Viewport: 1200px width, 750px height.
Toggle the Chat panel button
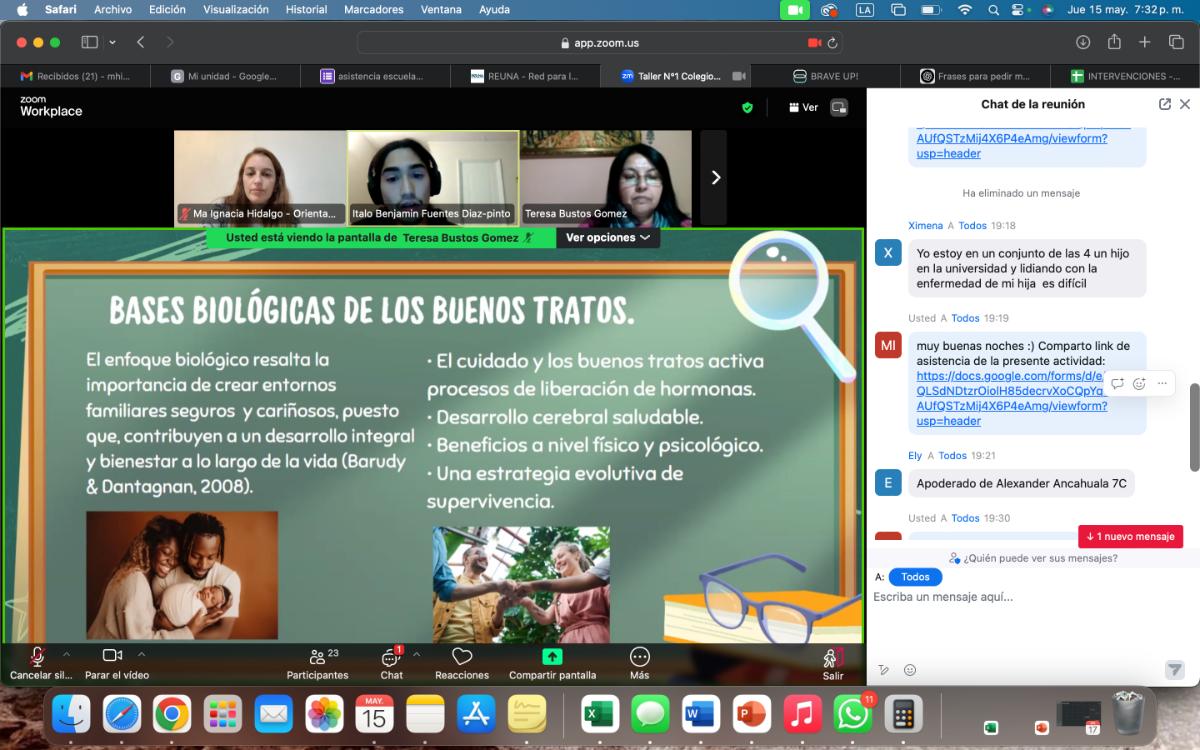click(391, 657)
